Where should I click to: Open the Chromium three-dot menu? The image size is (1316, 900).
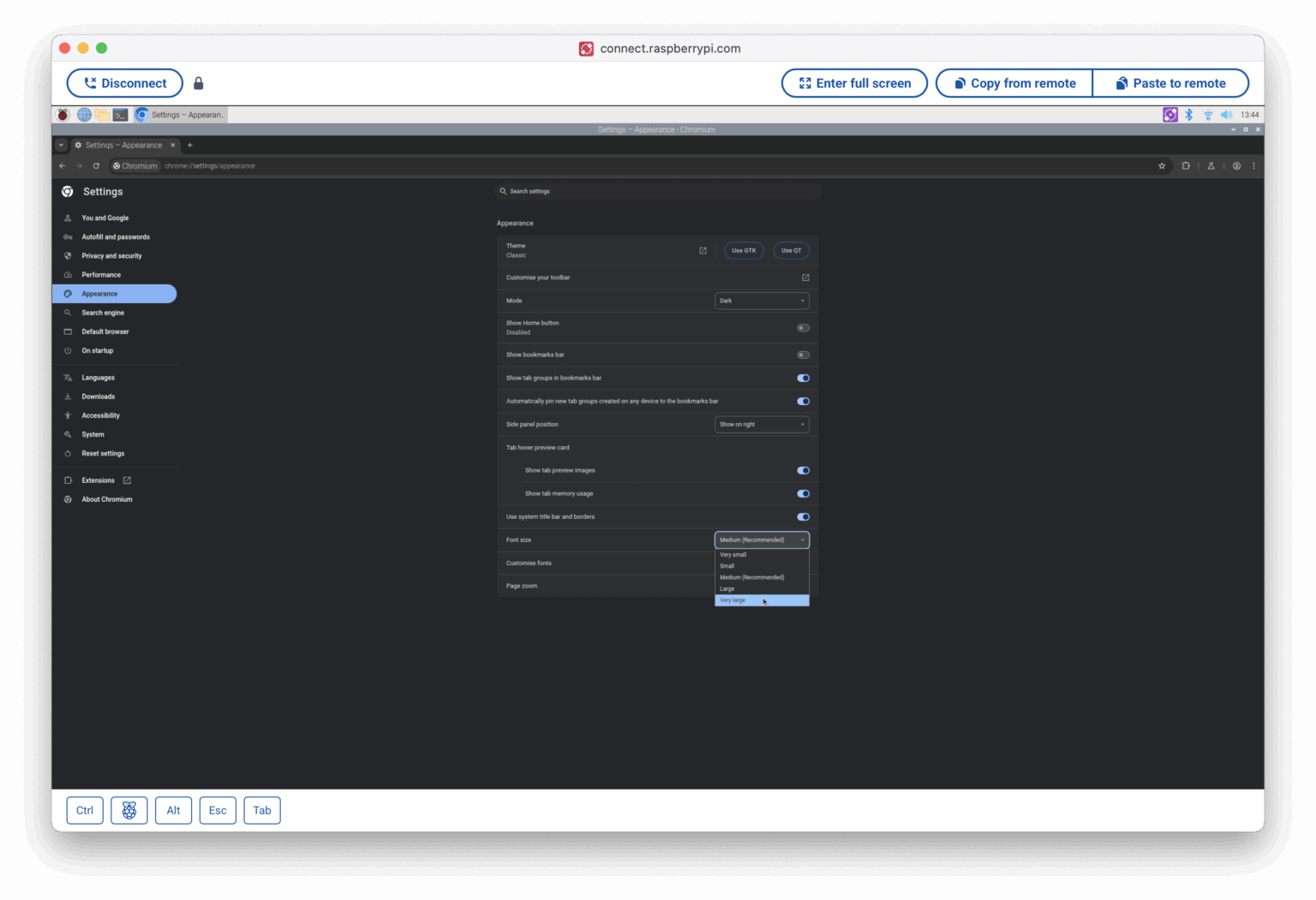[x=1253, y=166]
